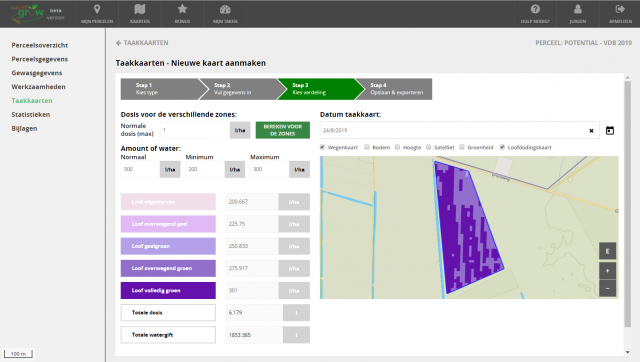The image size is (640, 362).
Task: Click the Normaal water amount field
Action: coord(140,169)
